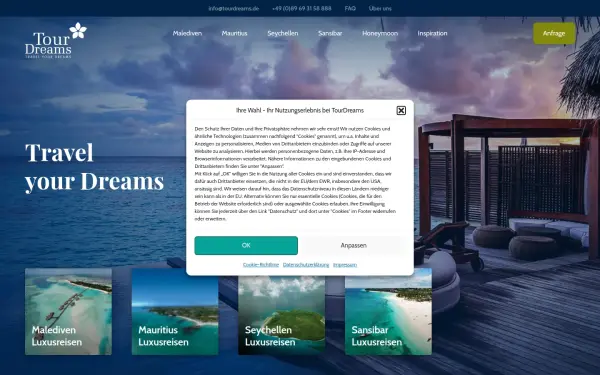This screenshot has height=375, width=600.
Task: Open the Impressum link
Action: point(345,265)
